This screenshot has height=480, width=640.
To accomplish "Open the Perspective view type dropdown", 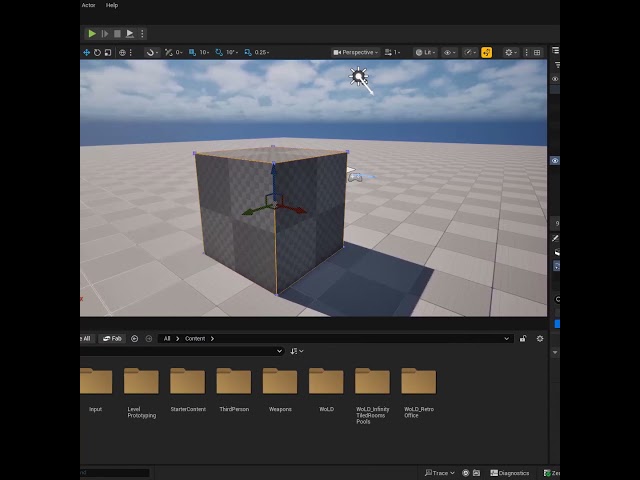I will [356, 52].
